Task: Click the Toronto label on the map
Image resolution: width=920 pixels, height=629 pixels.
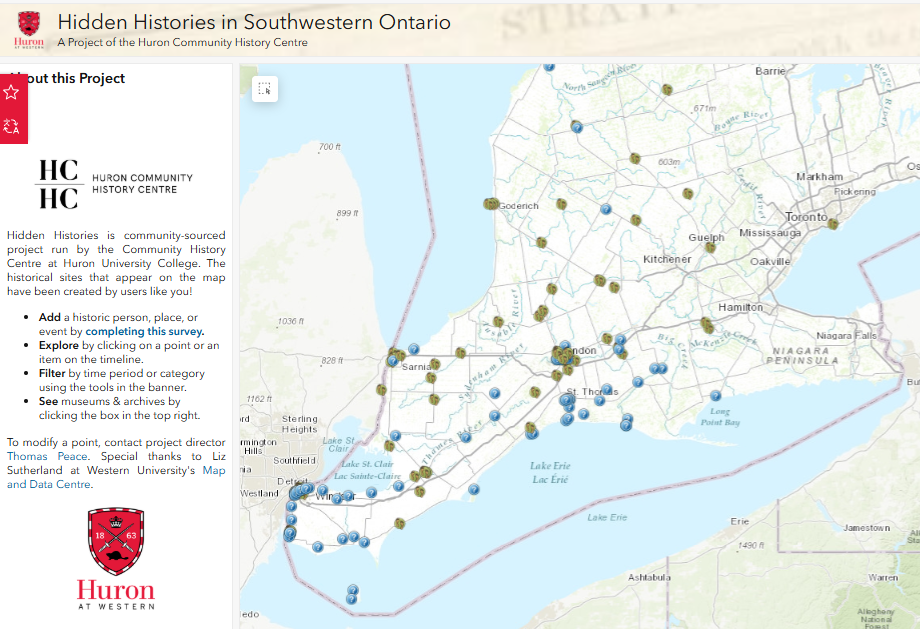Action: tap(805, 217)
